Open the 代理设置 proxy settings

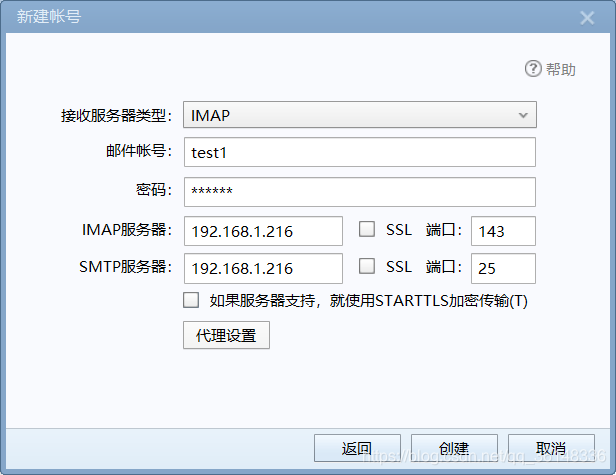point(226,335)
